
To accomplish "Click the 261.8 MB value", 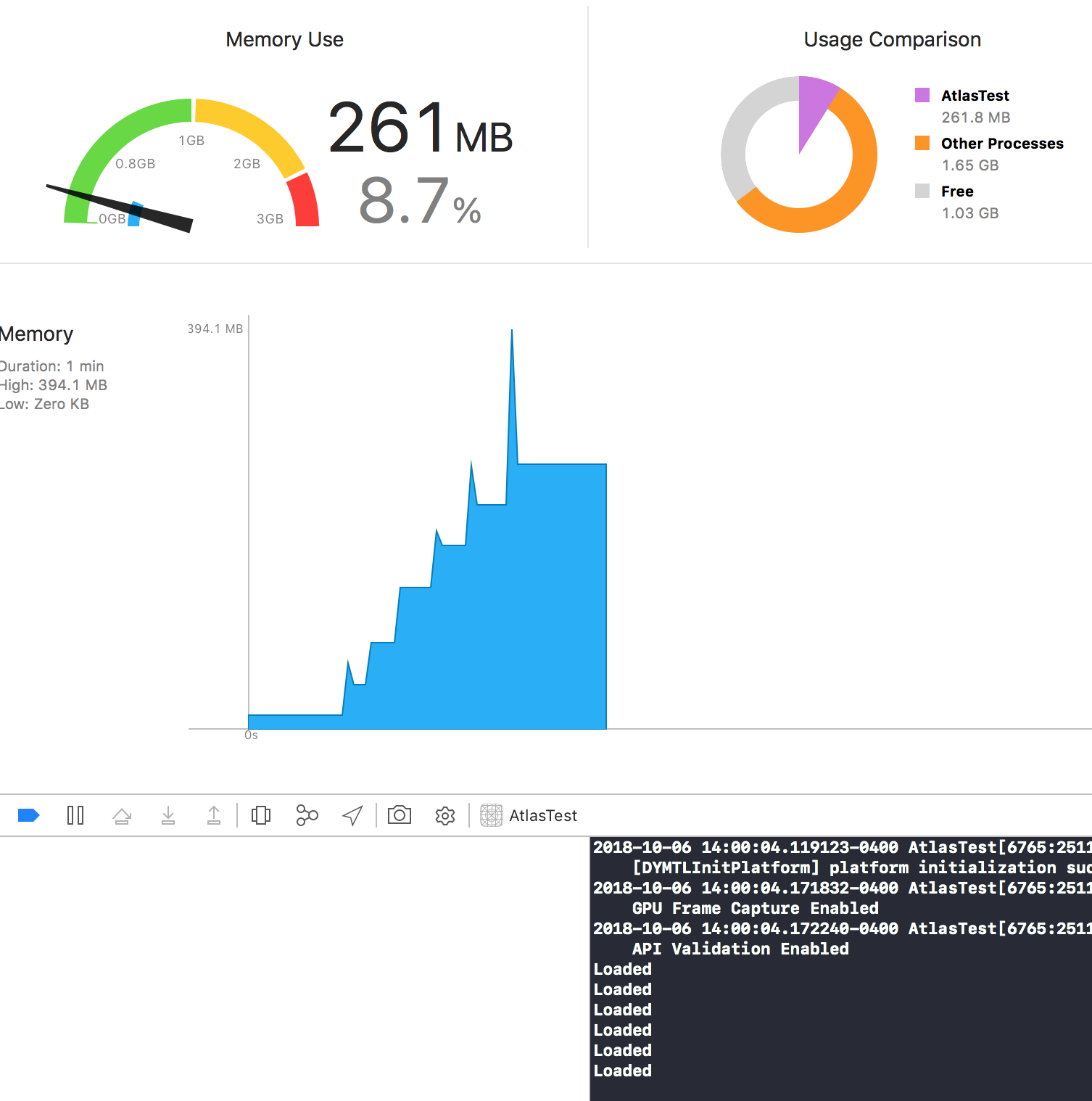I will point(976,117).
